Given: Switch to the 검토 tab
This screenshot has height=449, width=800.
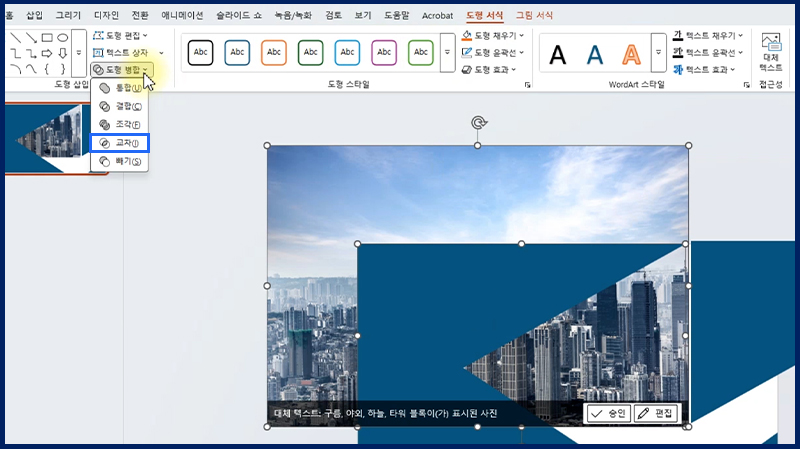Looking at the screenshot, I should [334, 15].
